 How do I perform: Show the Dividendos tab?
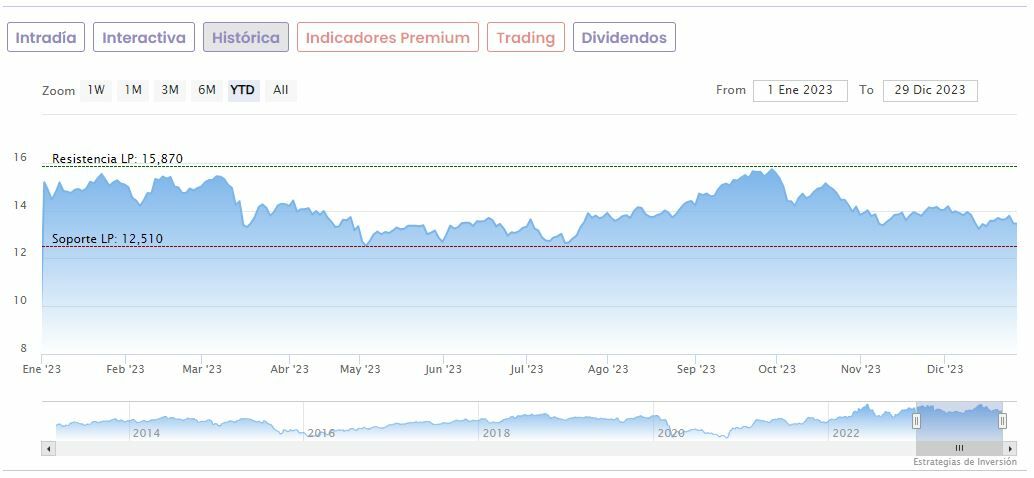pyautogui.click(x=624, y=38)
